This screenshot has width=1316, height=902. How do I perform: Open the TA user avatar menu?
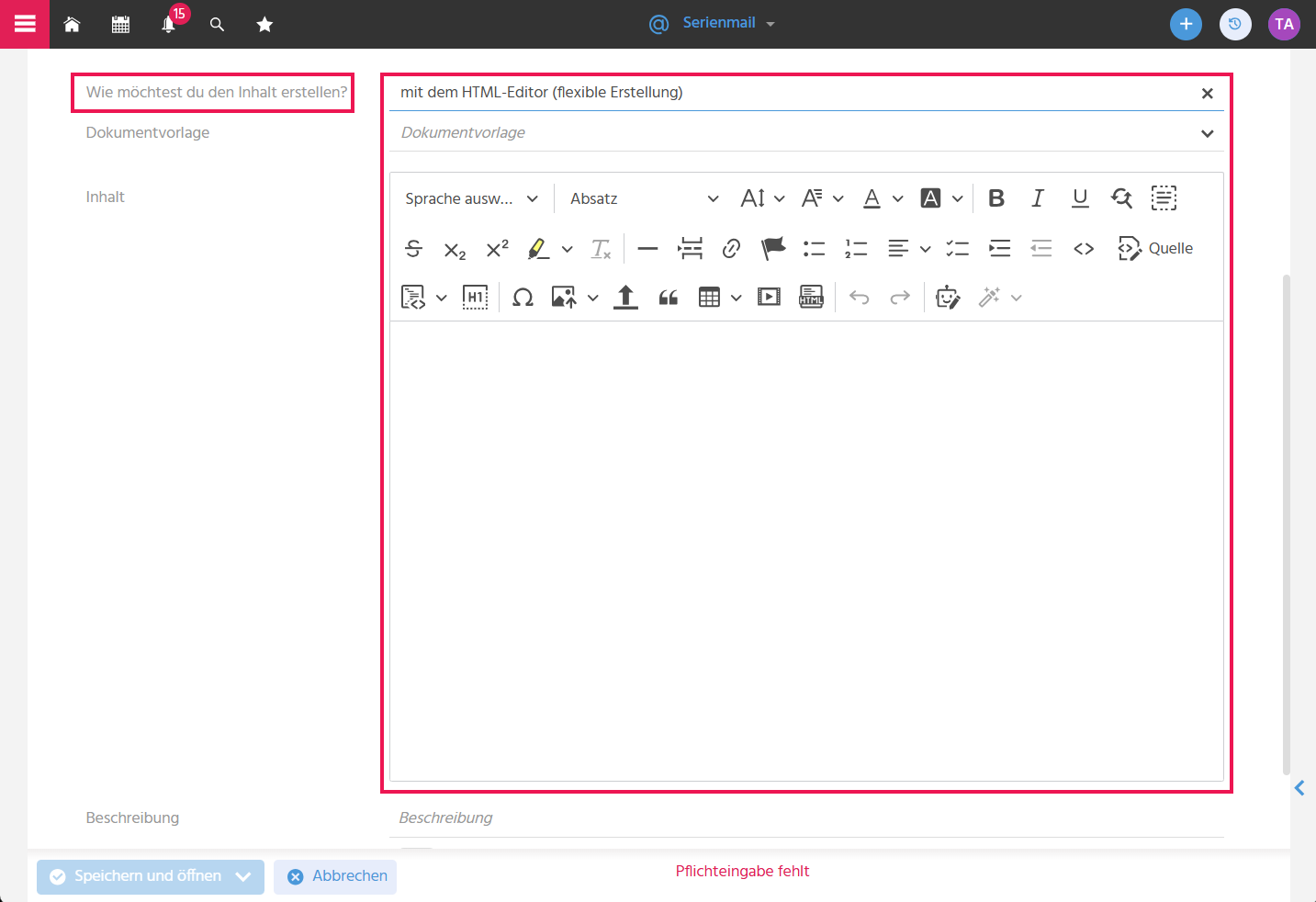point(1284,24)
